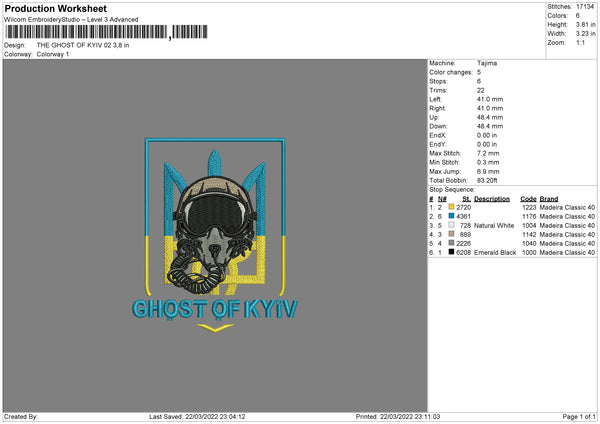Viewport: 600px width, 424px height.
Task: Click the Created By label
Action: tap(21, 416)
